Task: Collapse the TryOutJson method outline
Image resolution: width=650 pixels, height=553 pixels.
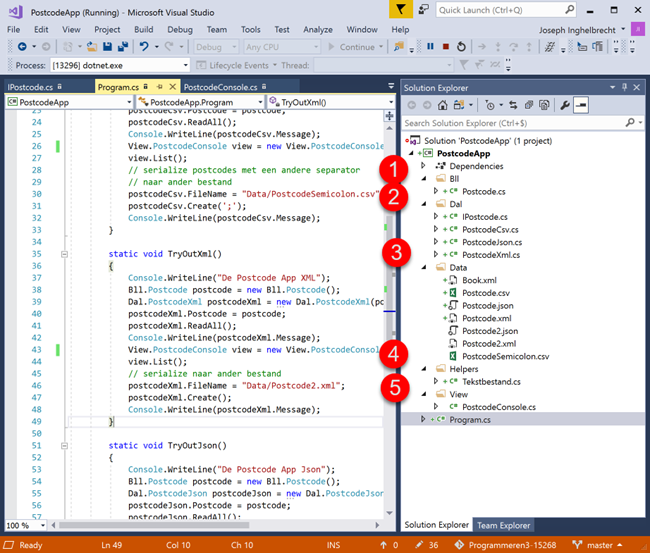Action: [64, 446]
